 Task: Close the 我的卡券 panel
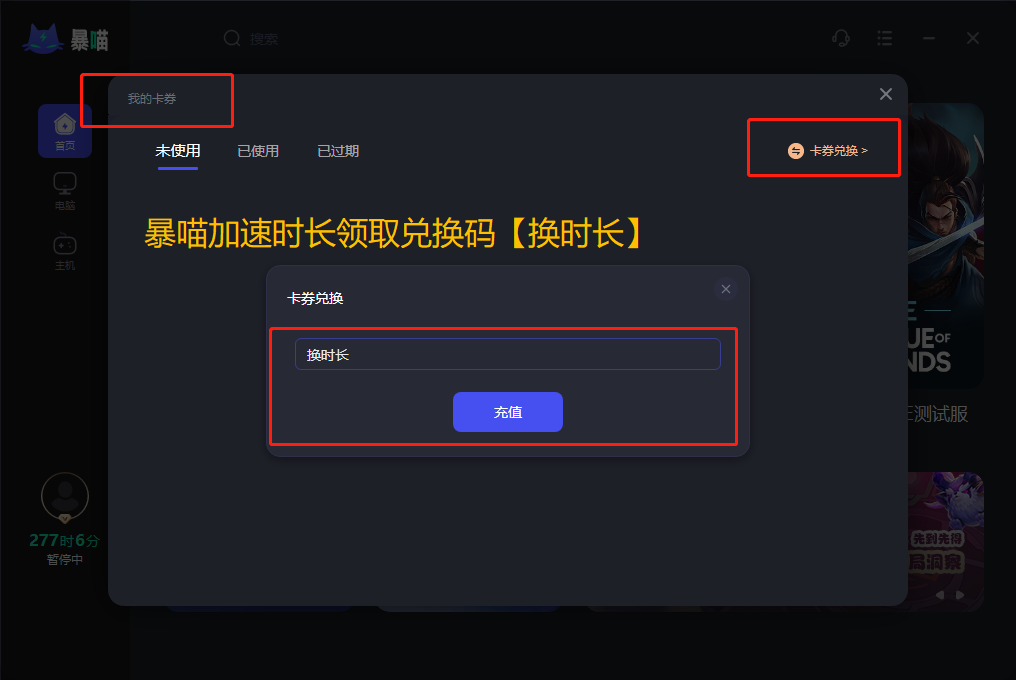[886, 94]
